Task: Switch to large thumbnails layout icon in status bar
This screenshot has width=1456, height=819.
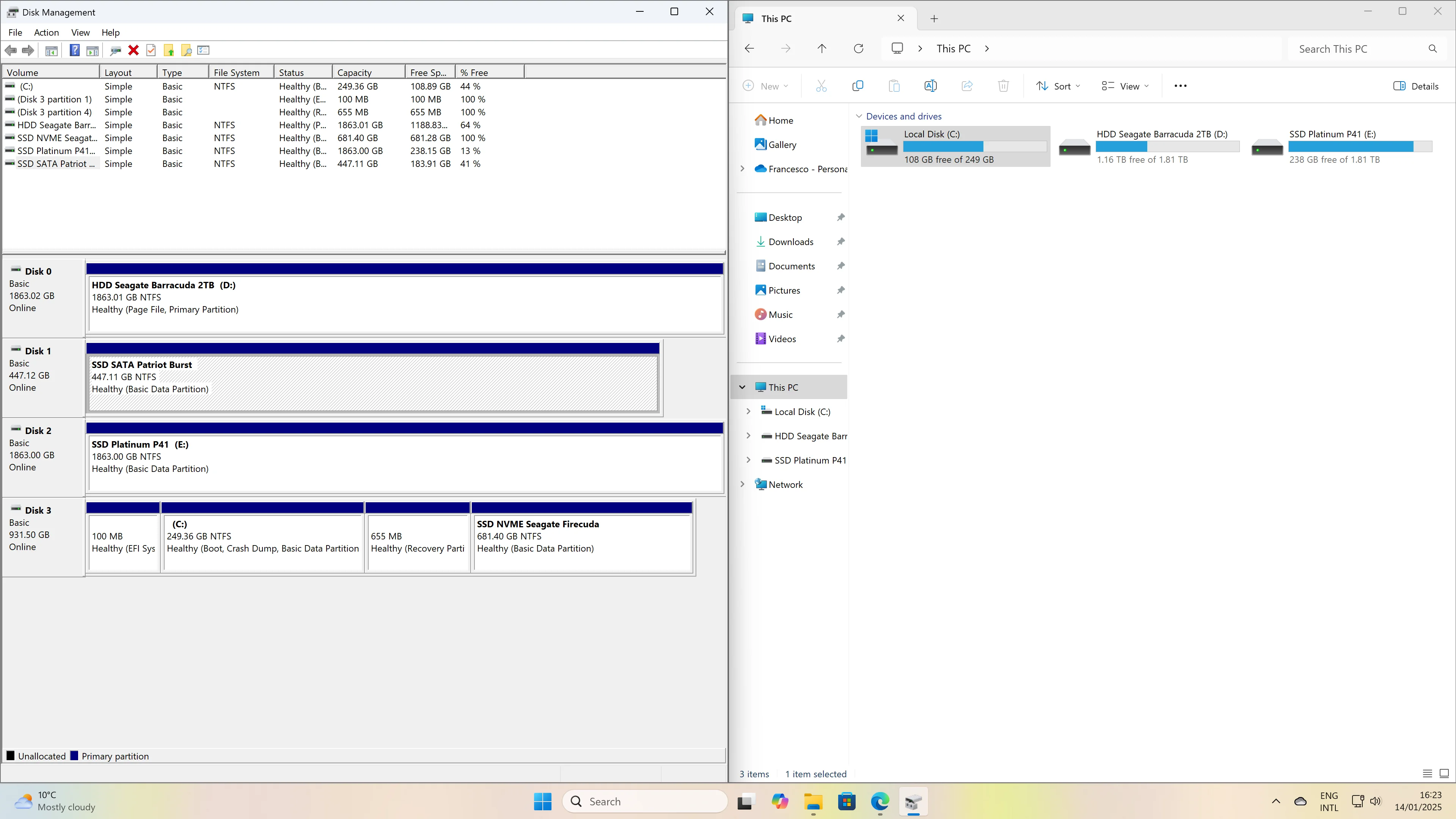Action: tap(1444, 774)
